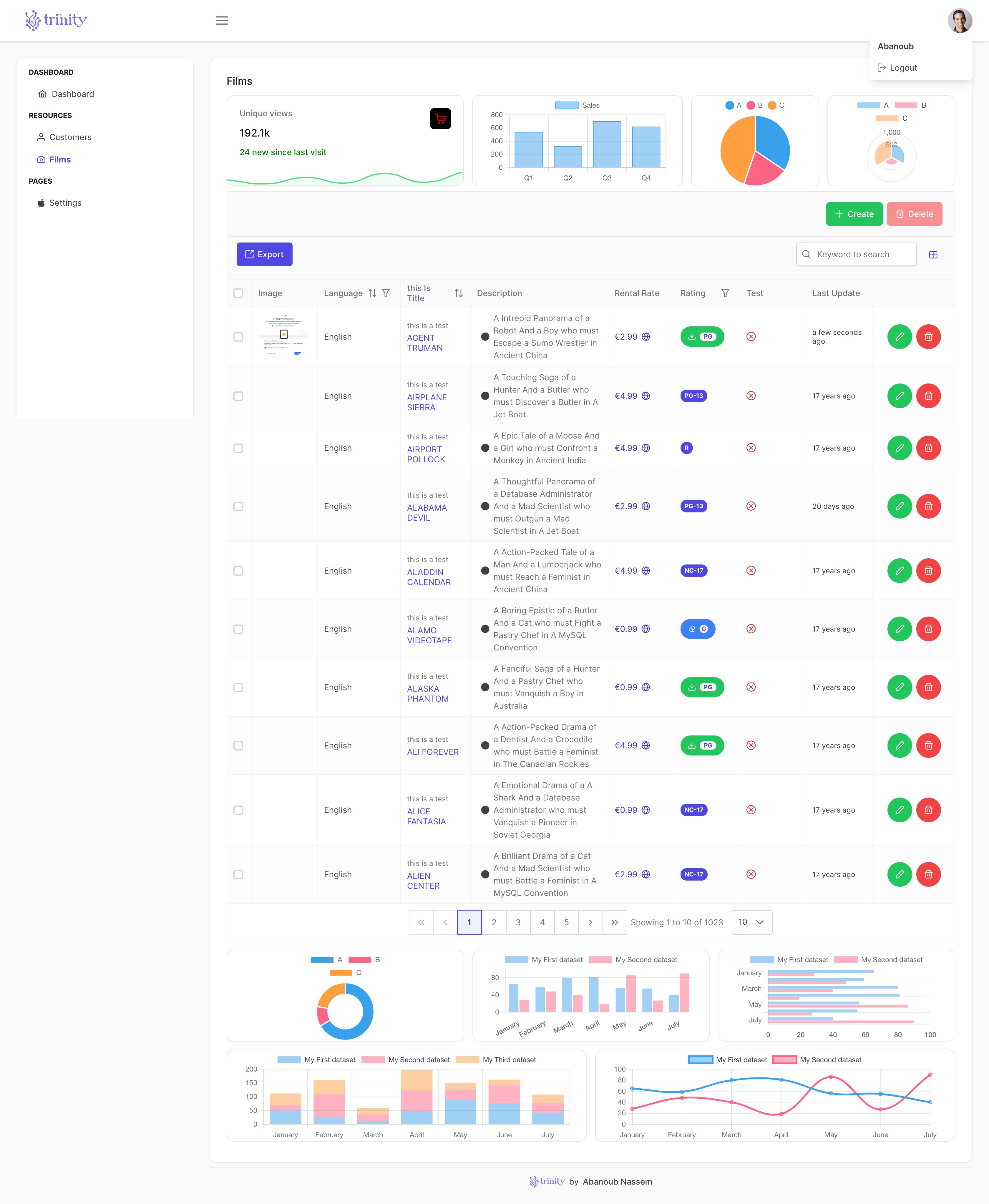Viewport: 989px width, 1204px height.
Task: Sort by Language column arrows
Action: click(x=372, y=293)
